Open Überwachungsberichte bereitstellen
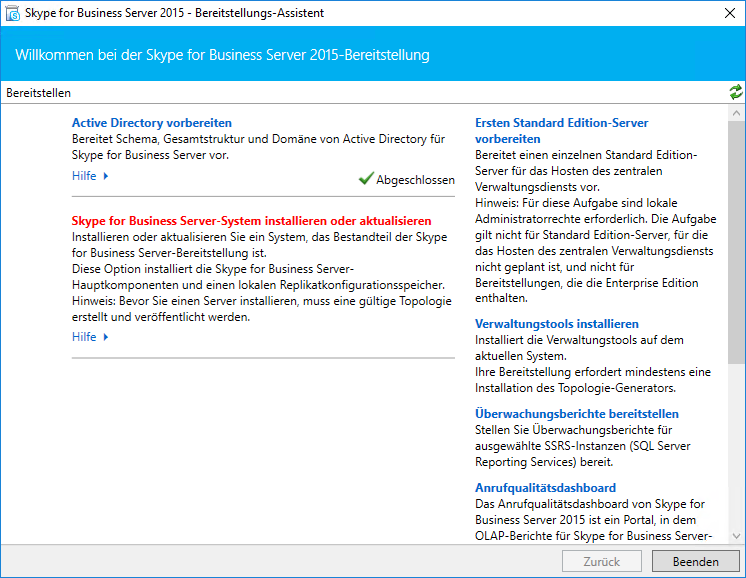The height and width of the screenshot is (578, 746). [576, 413]
